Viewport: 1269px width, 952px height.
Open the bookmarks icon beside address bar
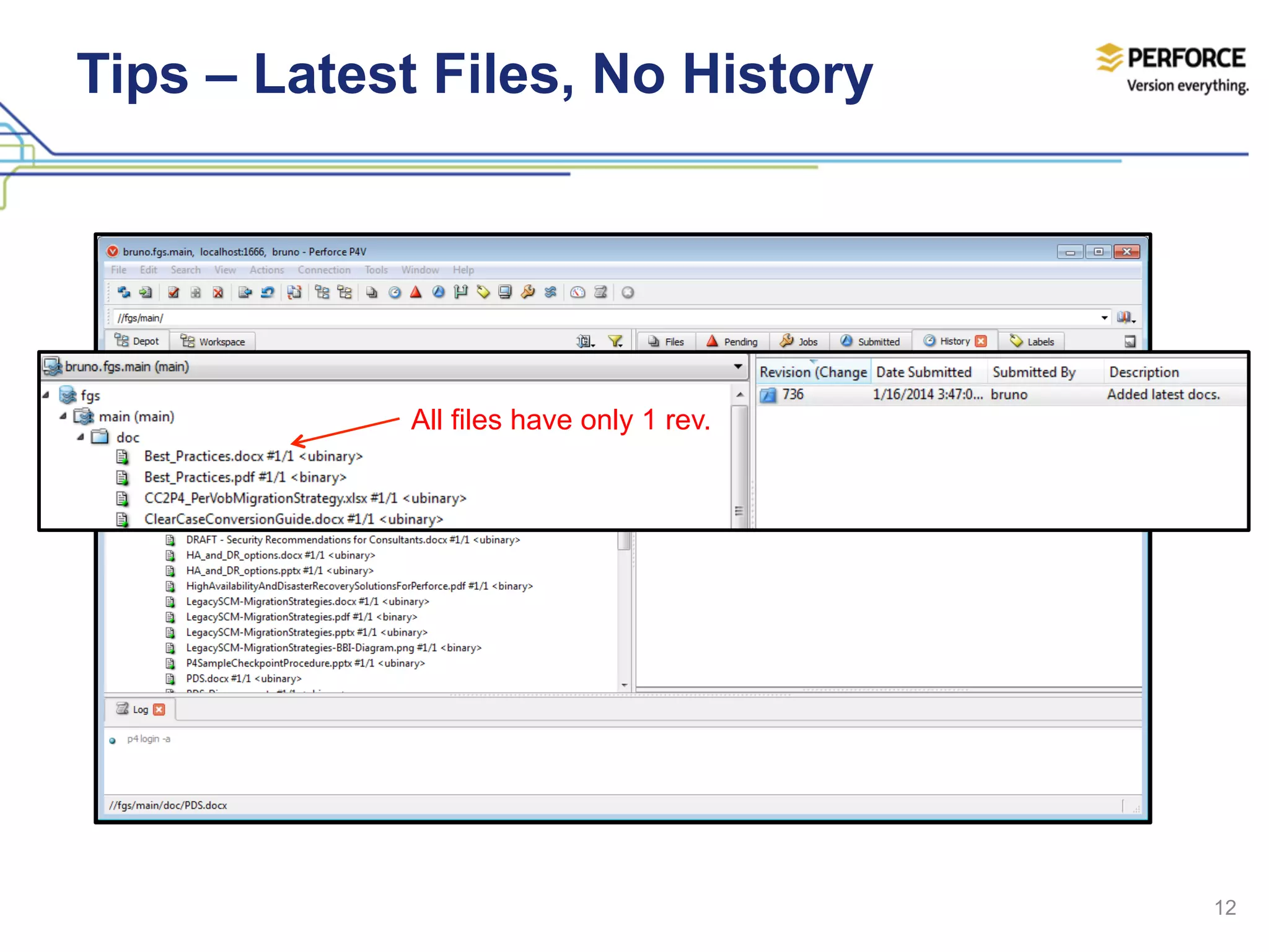pyautogui.click(x=1125, y=318)
